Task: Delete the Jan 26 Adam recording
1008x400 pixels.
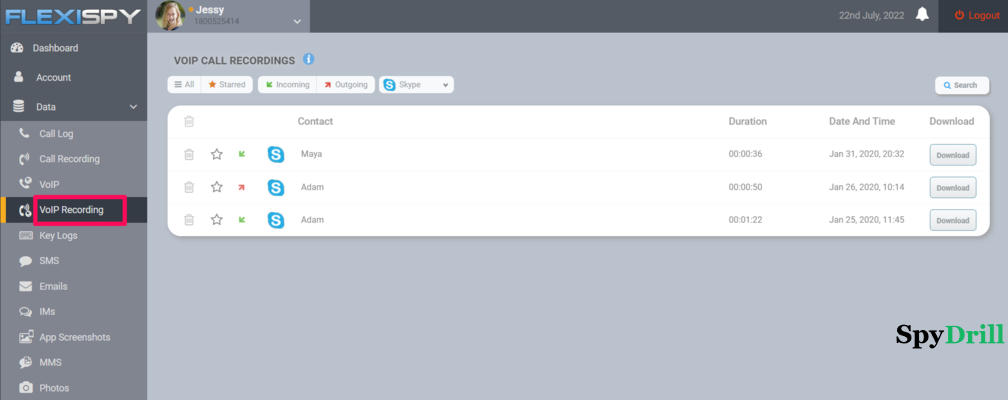Action: coord(189,187)
